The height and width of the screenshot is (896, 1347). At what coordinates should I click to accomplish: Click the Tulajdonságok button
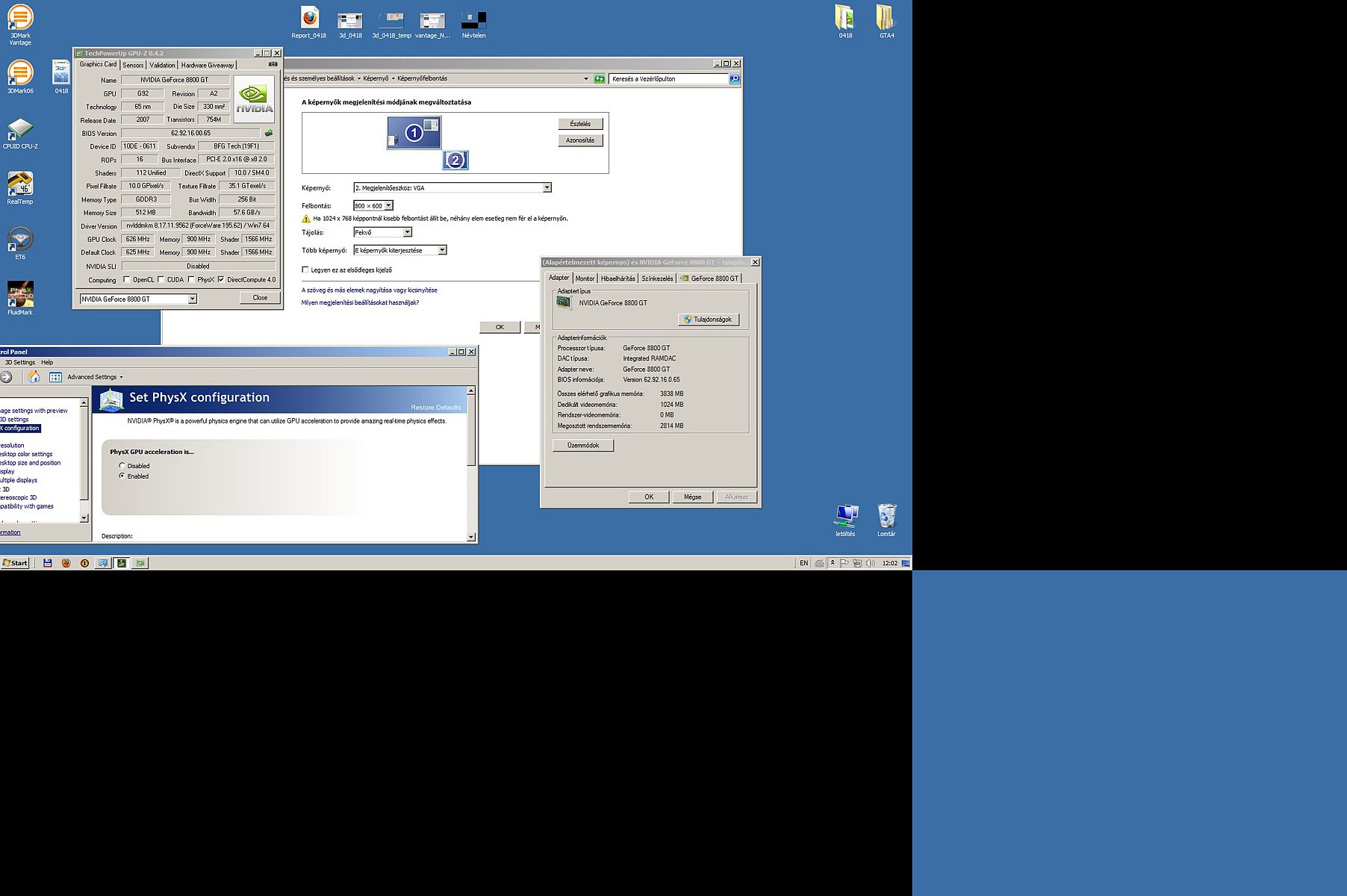coord(709,320)
